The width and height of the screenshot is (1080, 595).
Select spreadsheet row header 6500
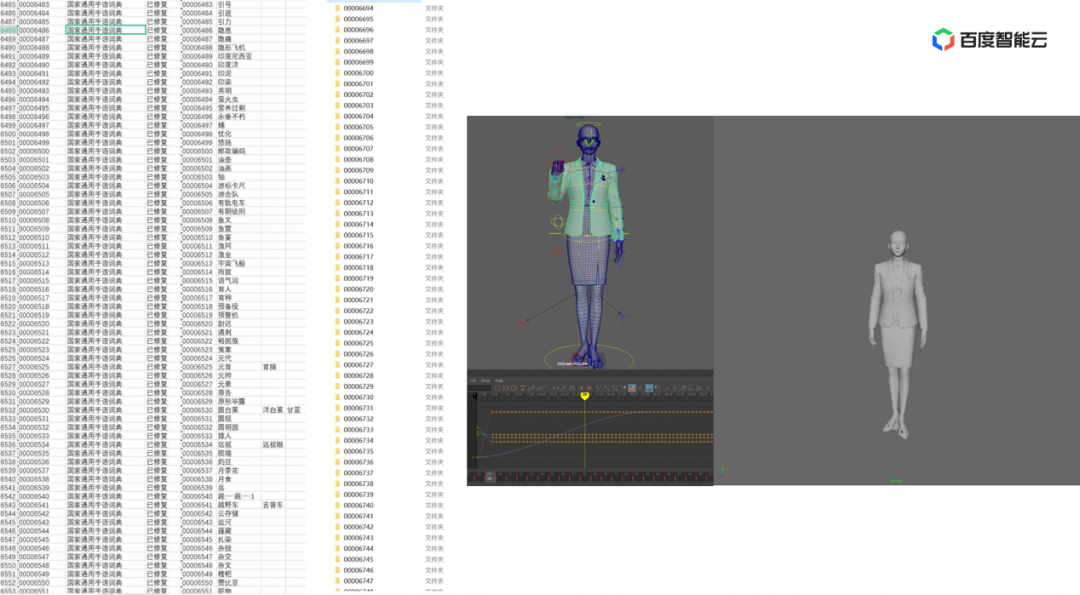(x=8, y=134)
